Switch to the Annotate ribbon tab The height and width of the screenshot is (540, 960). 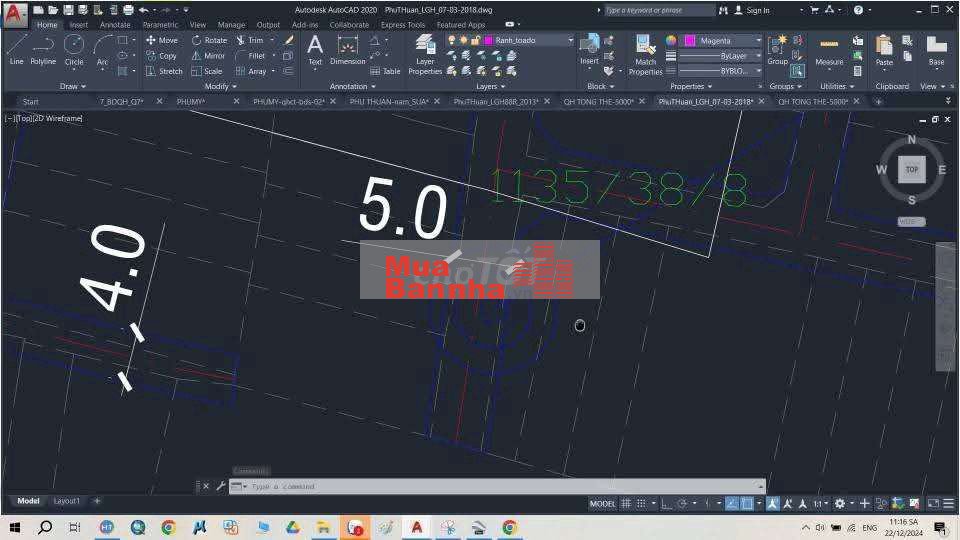[115, 24]
